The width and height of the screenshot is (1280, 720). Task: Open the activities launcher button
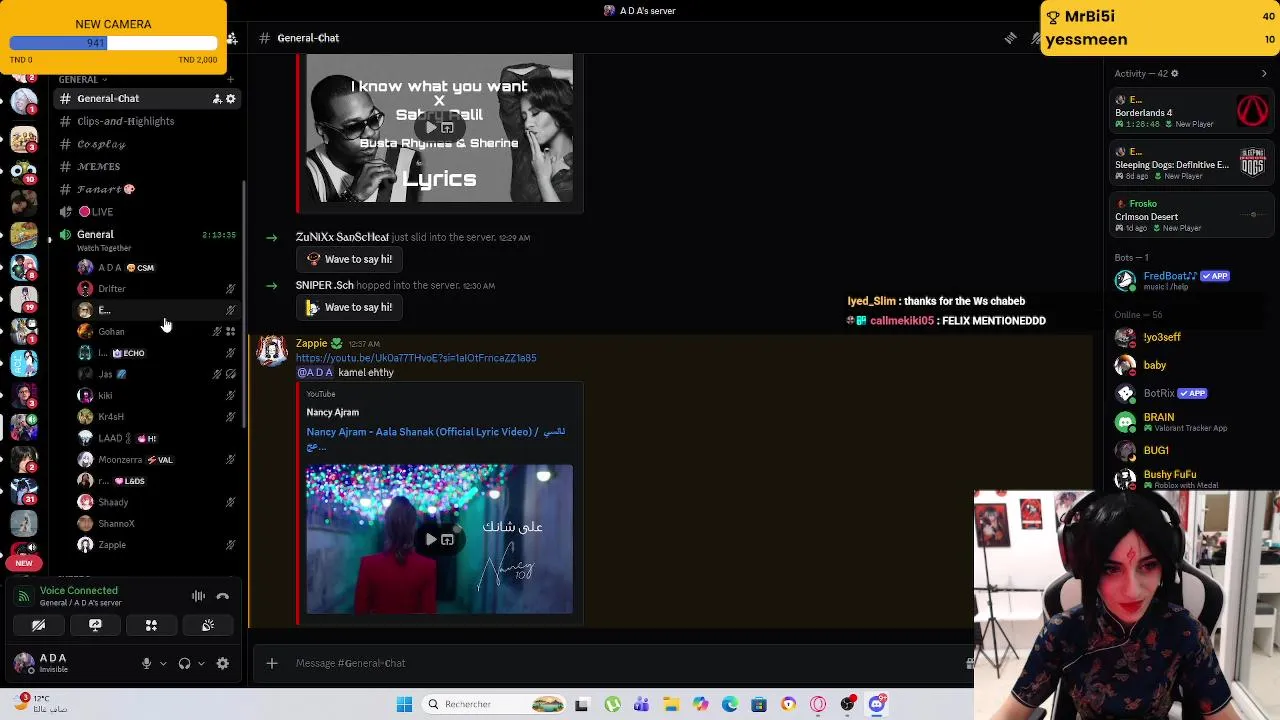(151, 625)
